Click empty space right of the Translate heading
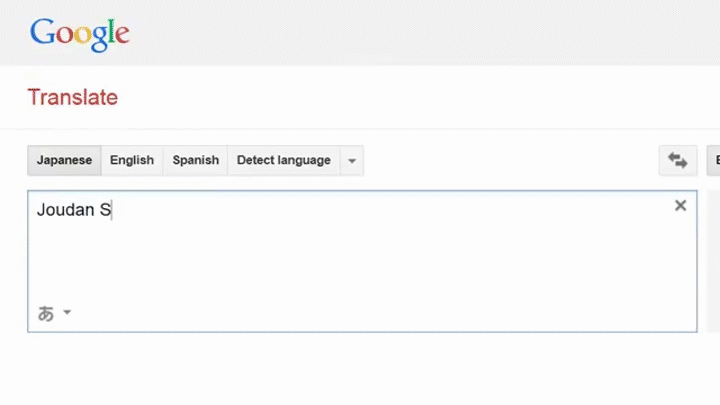The image size is (720, 405). tap(400, 97)
